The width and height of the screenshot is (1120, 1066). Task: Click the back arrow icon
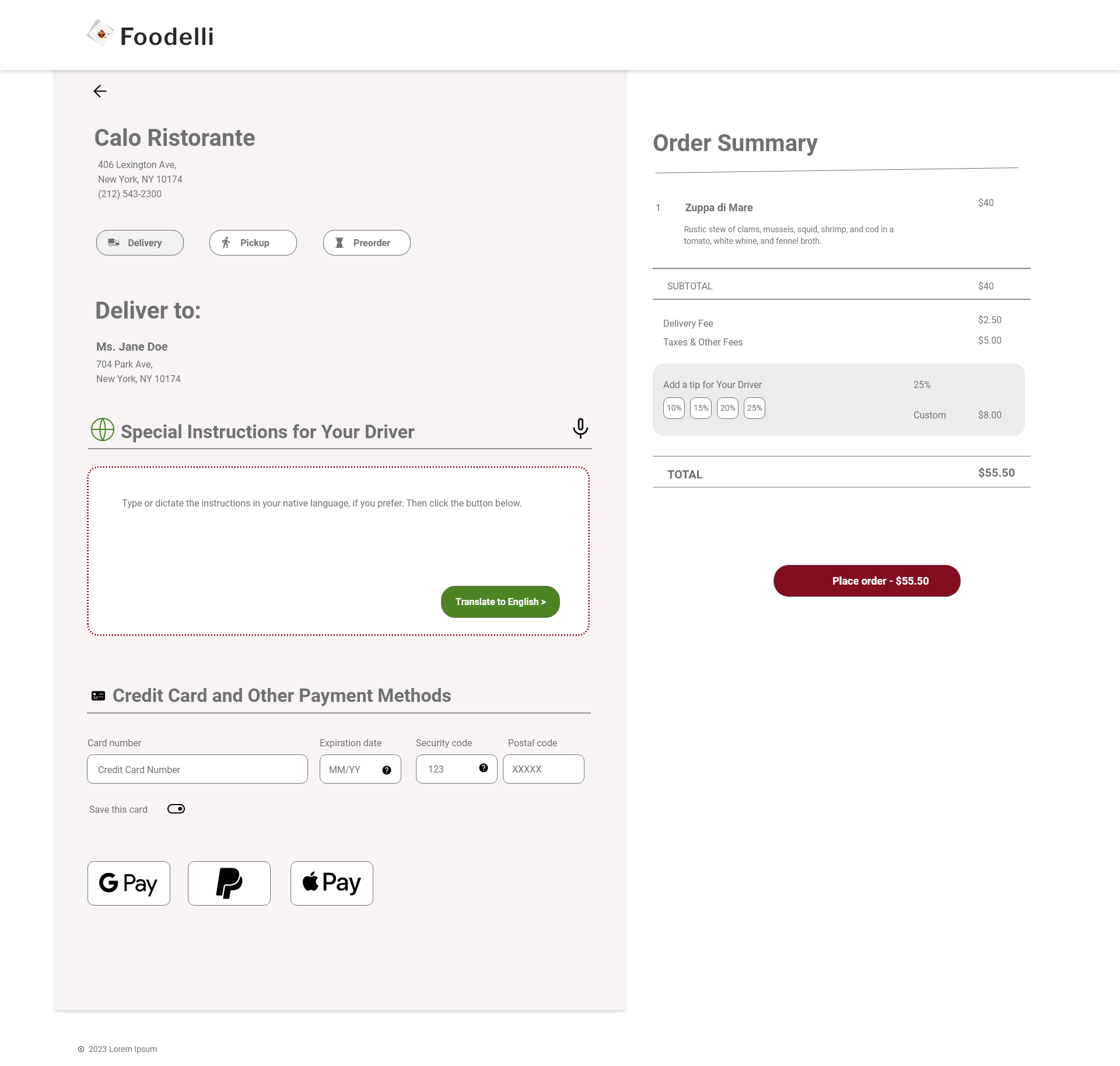coord(100,91)
